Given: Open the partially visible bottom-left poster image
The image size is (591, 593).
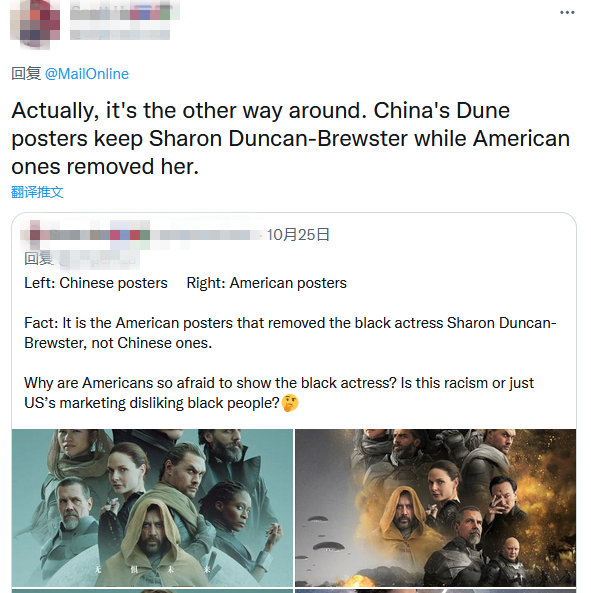Looking at the screenshot, I should click(152, 591).
